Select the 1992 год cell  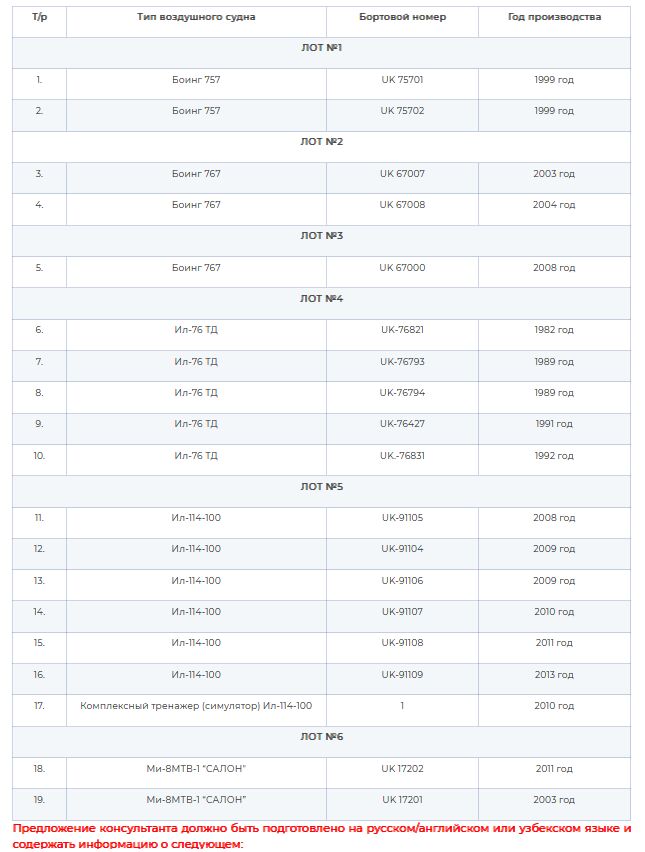[554, 460]
